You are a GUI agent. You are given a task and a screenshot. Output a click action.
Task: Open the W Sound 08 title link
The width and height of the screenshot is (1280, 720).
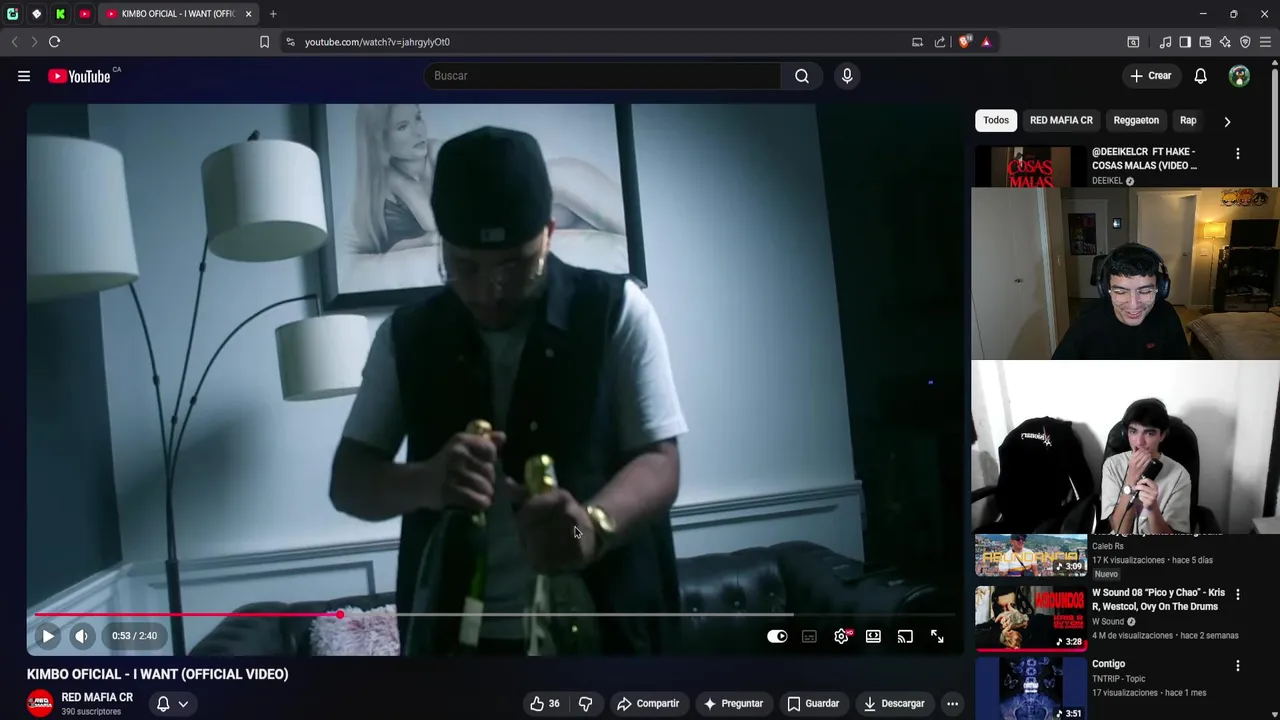[x=1158, y=600]
